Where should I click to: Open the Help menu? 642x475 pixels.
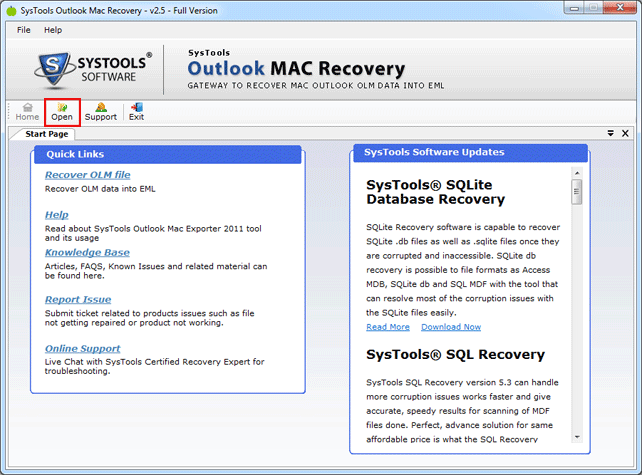[53, 30]
